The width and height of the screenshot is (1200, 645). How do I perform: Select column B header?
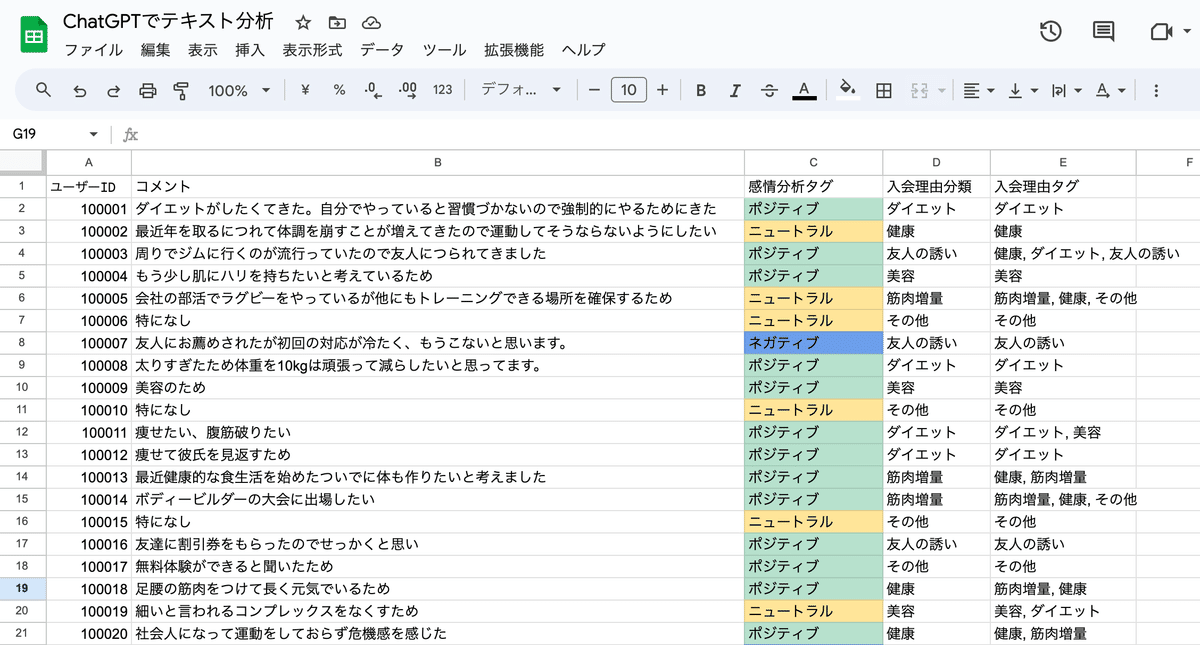438,162
